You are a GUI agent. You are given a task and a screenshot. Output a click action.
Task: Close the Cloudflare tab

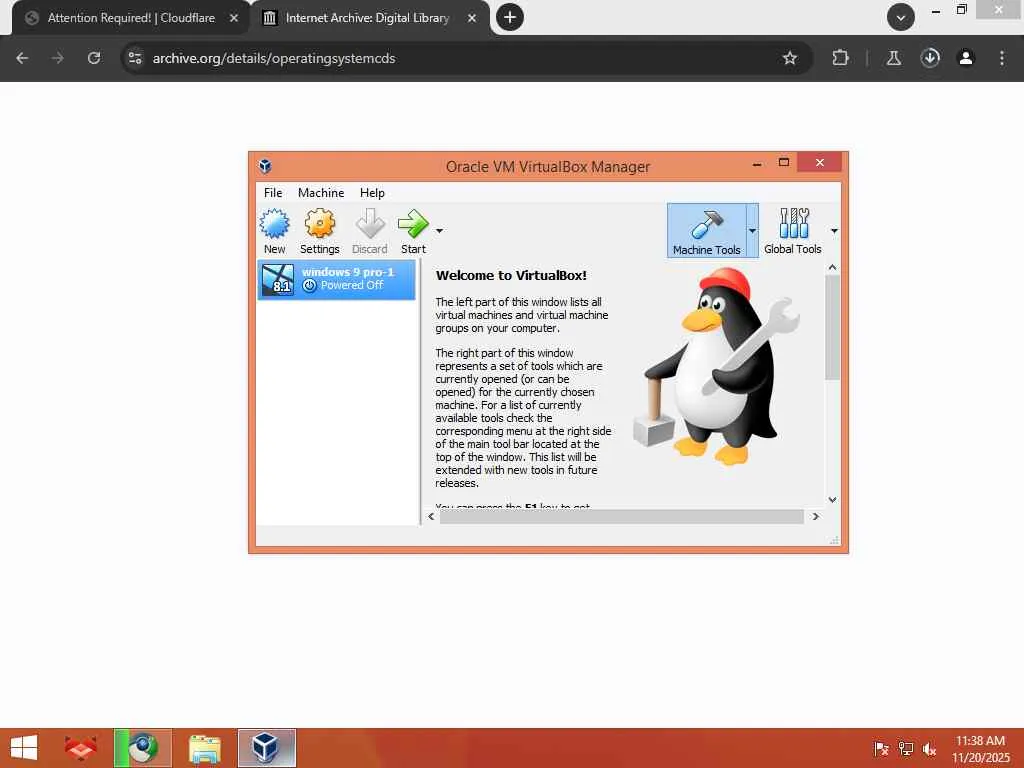pos(234,18)
